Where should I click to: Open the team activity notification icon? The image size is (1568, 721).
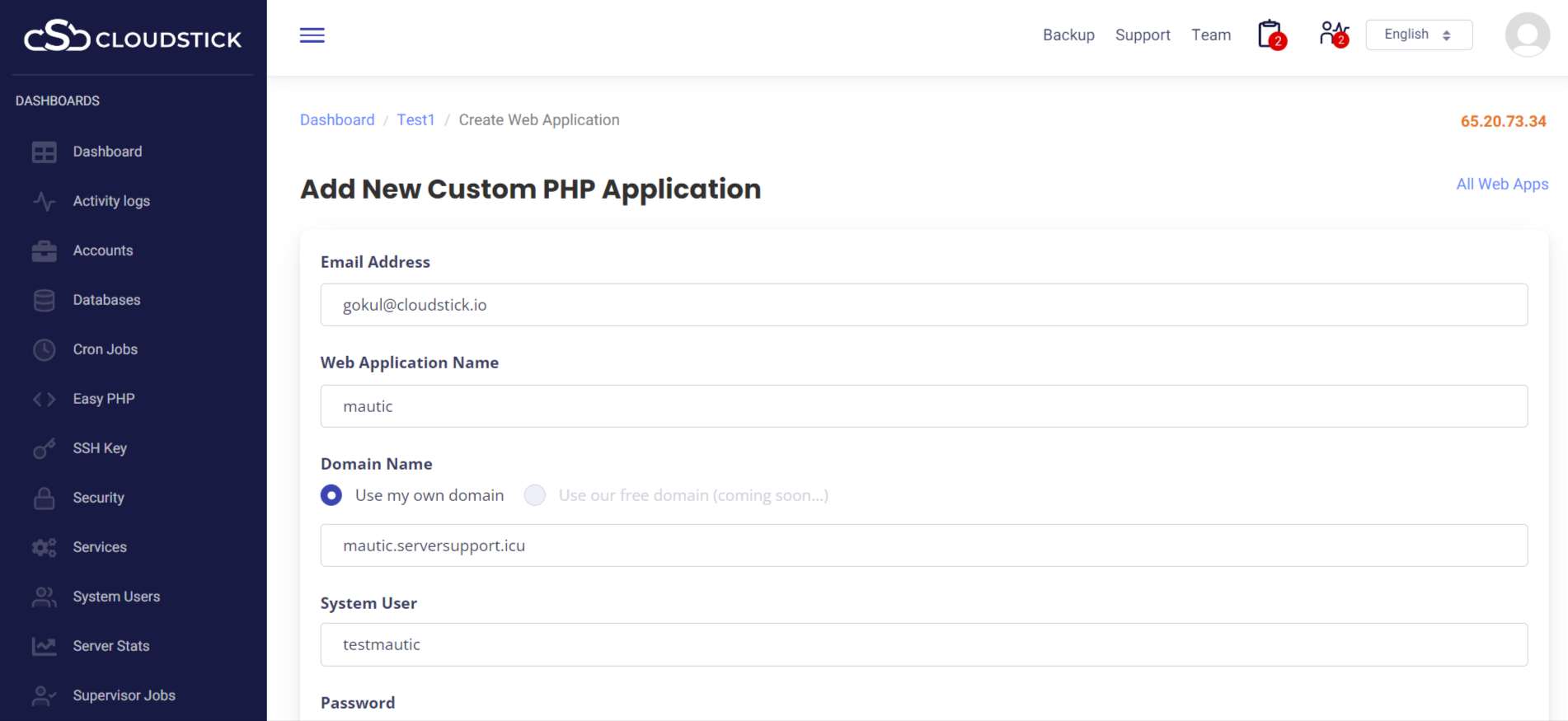point(1332,35)
